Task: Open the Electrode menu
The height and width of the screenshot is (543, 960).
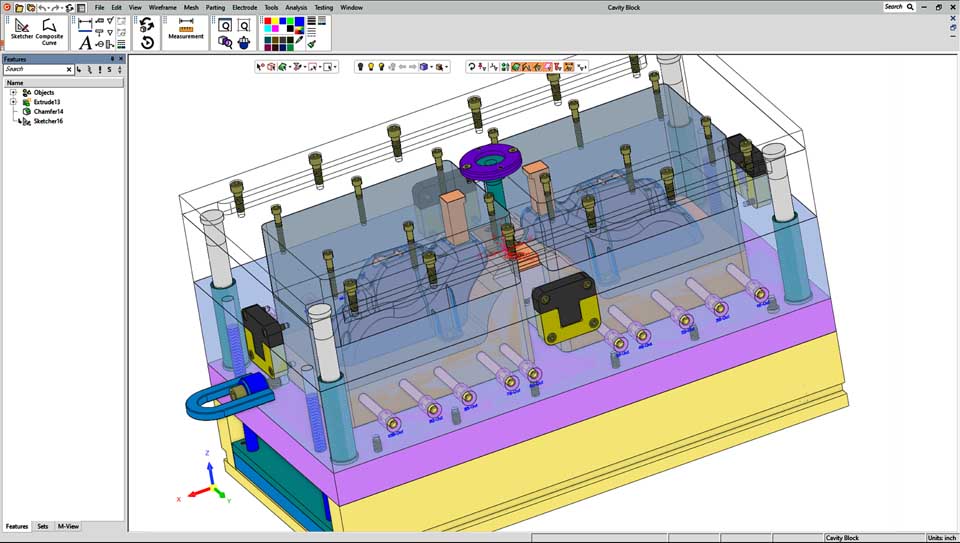Action: [x=244, y=8]
